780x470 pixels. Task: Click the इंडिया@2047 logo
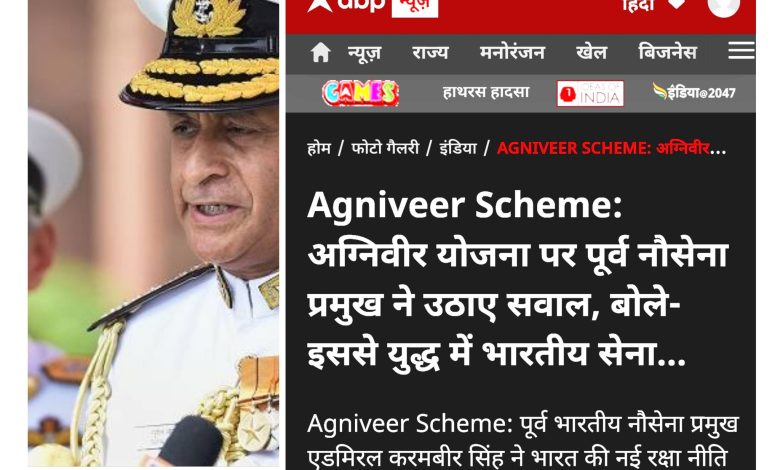(694, 92)
